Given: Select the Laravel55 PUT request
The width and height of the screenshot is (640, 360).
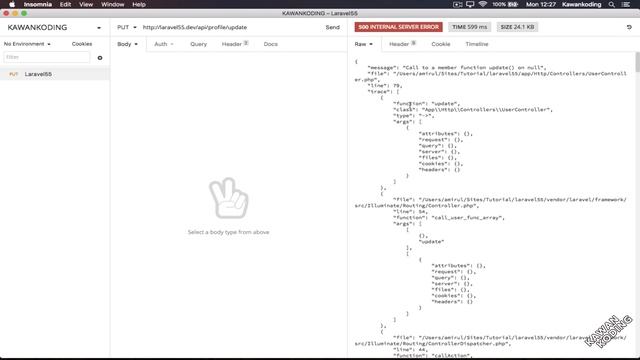Looking at the screenshot, I should pos(55,74).
